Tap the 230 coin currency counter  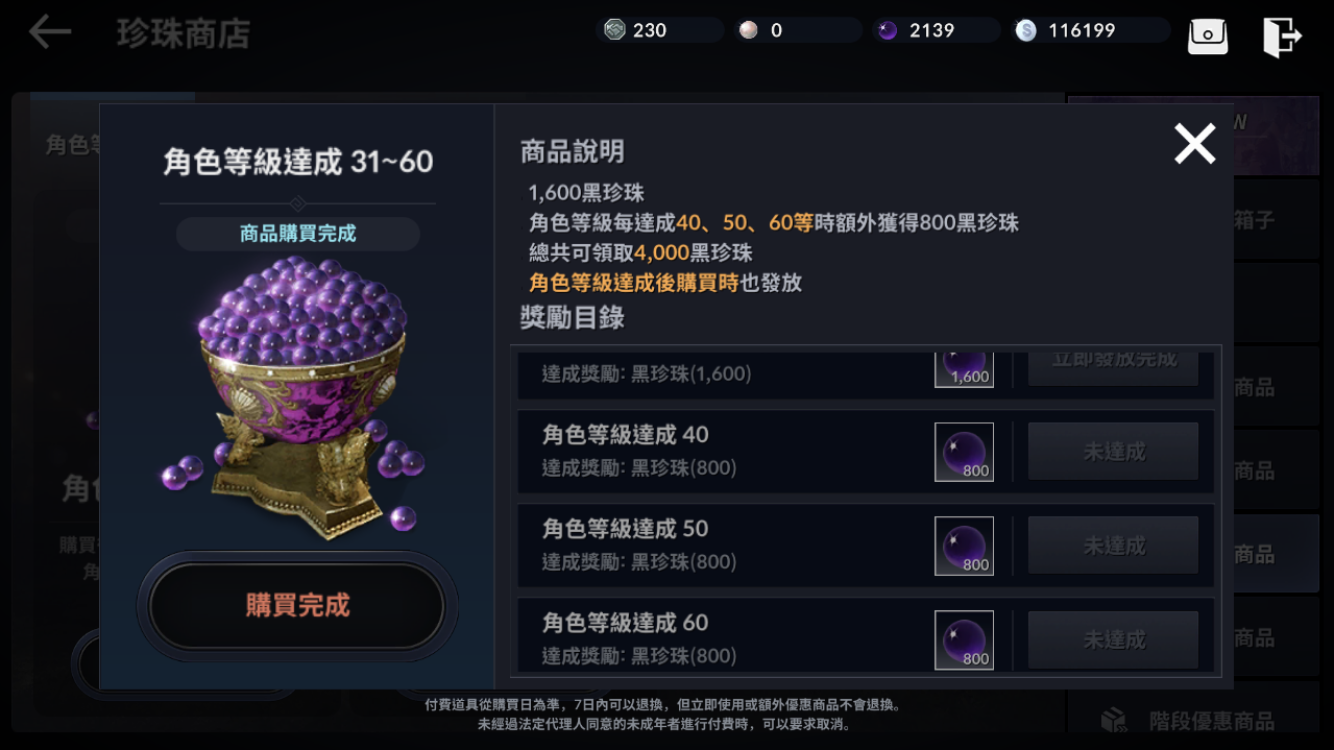pyautogui.click(x=660, y=30)
